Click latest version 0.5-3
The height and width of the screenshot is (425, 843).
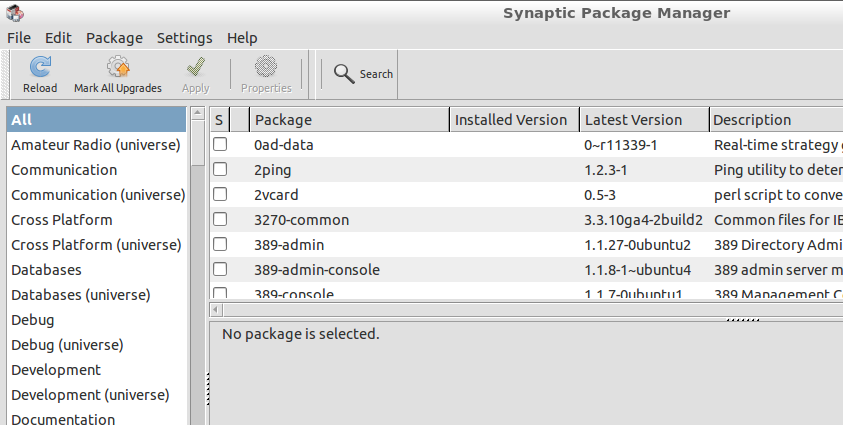(599, 195)
